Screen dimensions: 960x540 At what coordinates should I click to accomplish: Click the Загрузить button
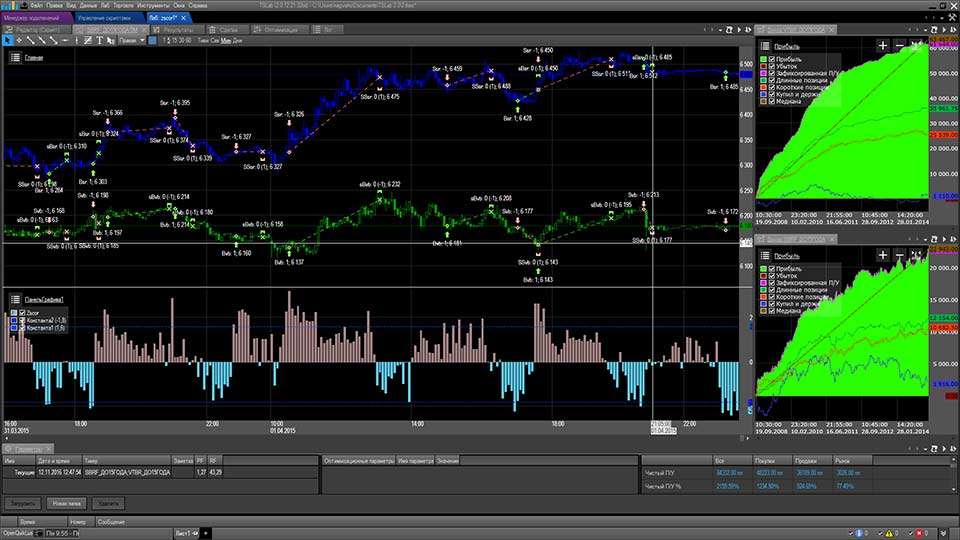[x=23, y=503]
